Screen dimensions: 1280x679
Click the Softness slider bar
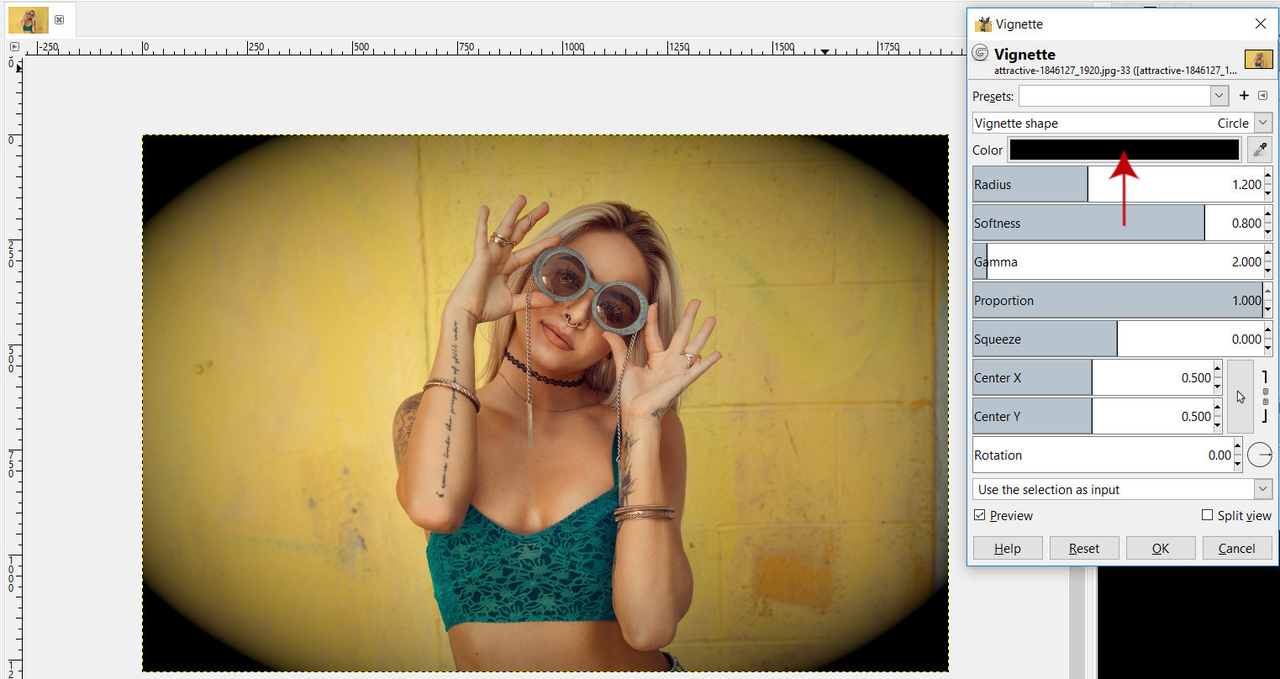pyautogui.click(x=1088, y=223)
